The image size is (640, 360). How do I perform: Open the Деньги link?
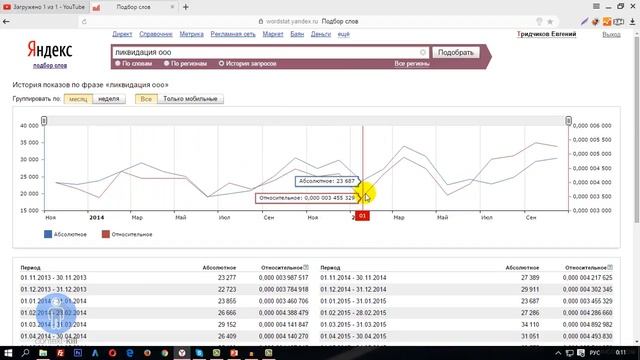click(x=321, y=34)
